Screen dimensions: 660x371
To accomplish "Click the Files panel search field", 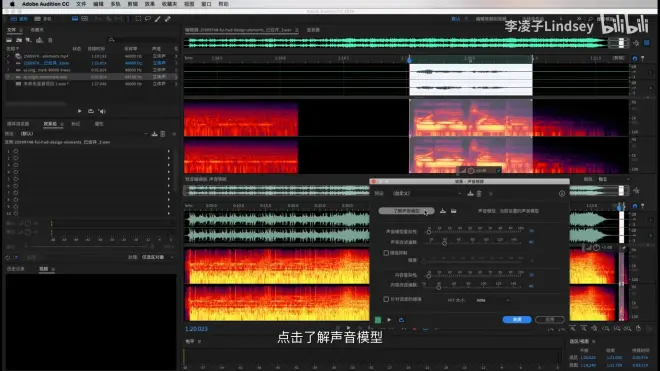I will coord(143,40).
